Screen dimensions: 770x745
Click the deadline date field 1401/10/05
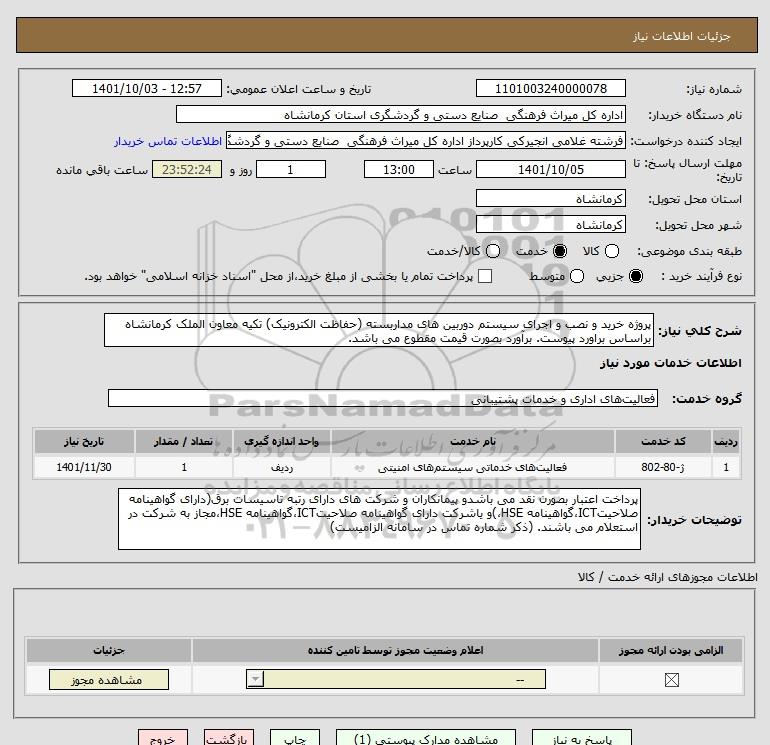pyautogui.click(x=550, y=169)
